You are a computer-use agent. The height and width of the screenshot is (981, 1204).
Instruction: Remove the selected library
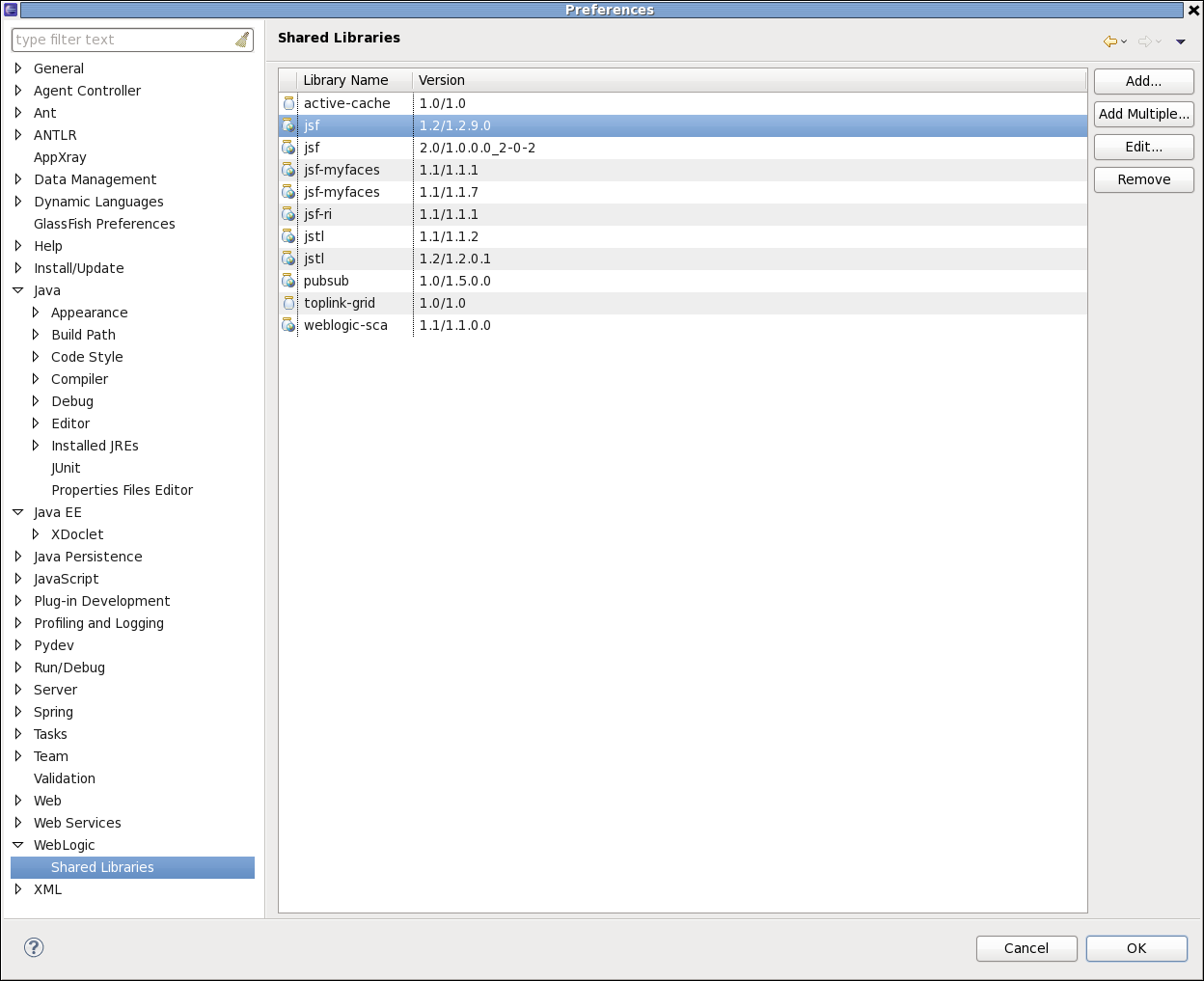pyautogui.click(x=1144, y=179)
